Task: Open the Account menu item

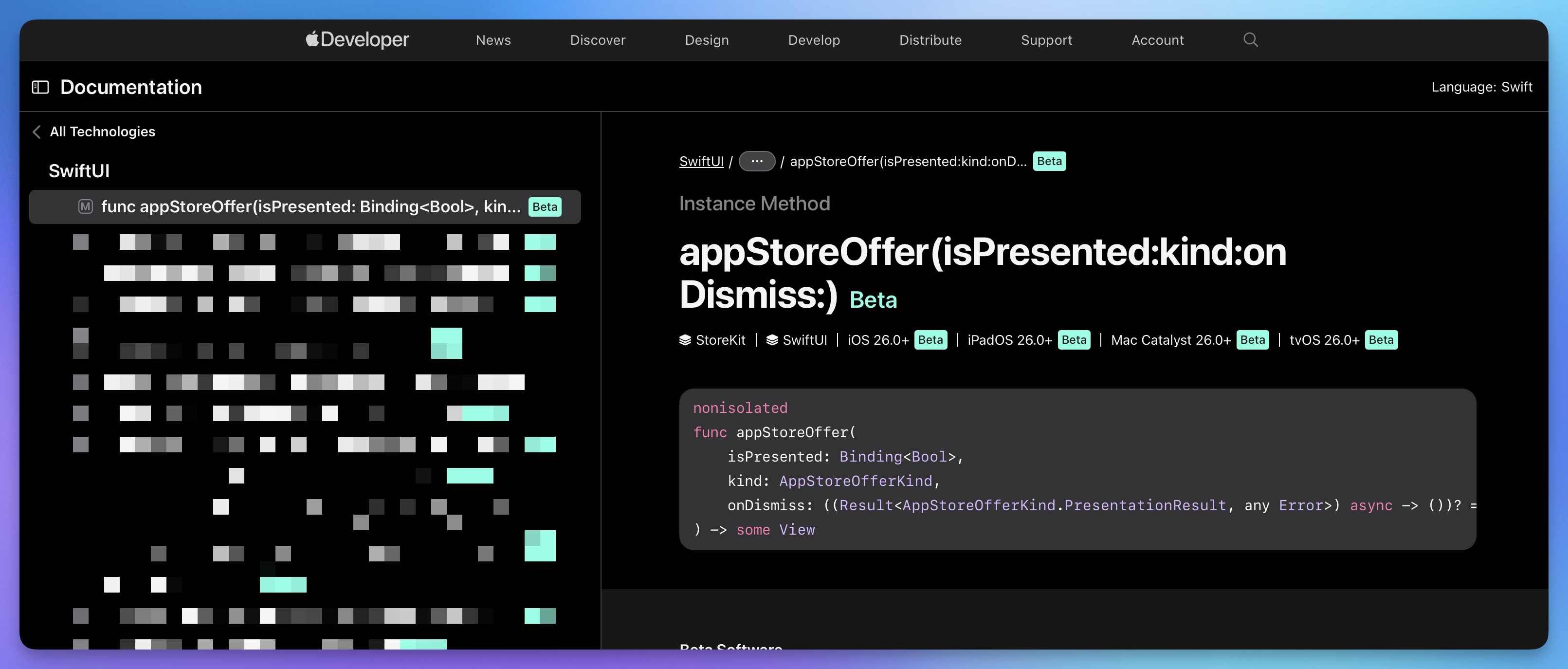Action: (x=1157, y=40)
